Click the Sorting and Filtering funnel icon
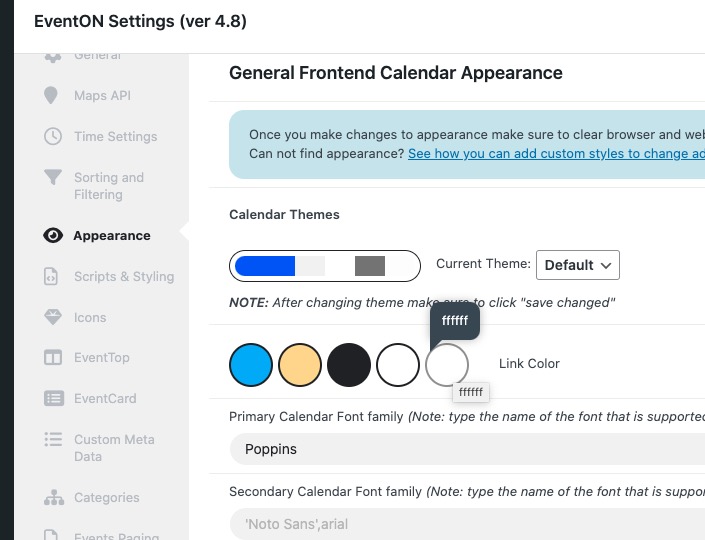Screen dimensions: 705x540 53,177
